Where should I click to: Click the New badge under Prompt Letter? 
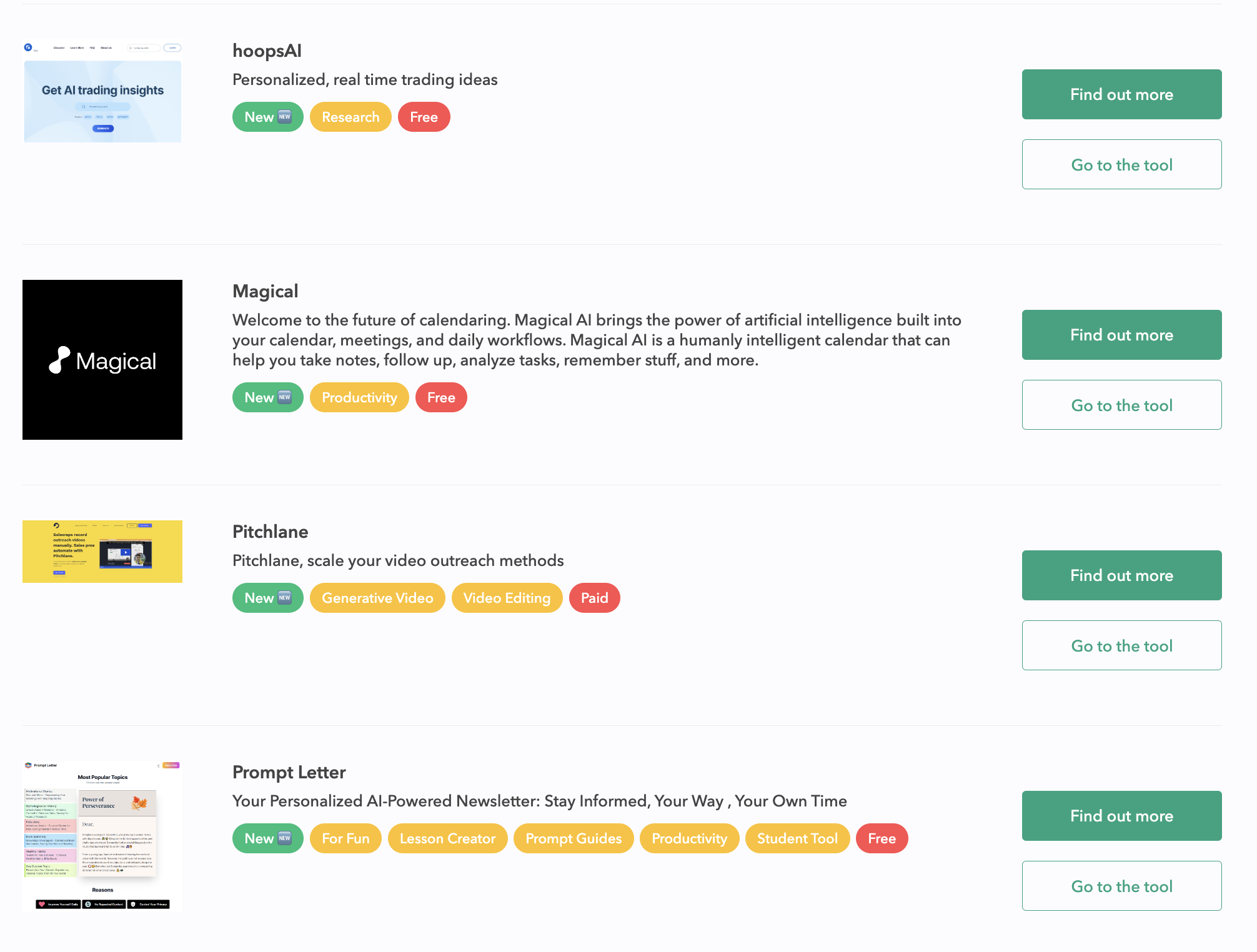point(267,838)
